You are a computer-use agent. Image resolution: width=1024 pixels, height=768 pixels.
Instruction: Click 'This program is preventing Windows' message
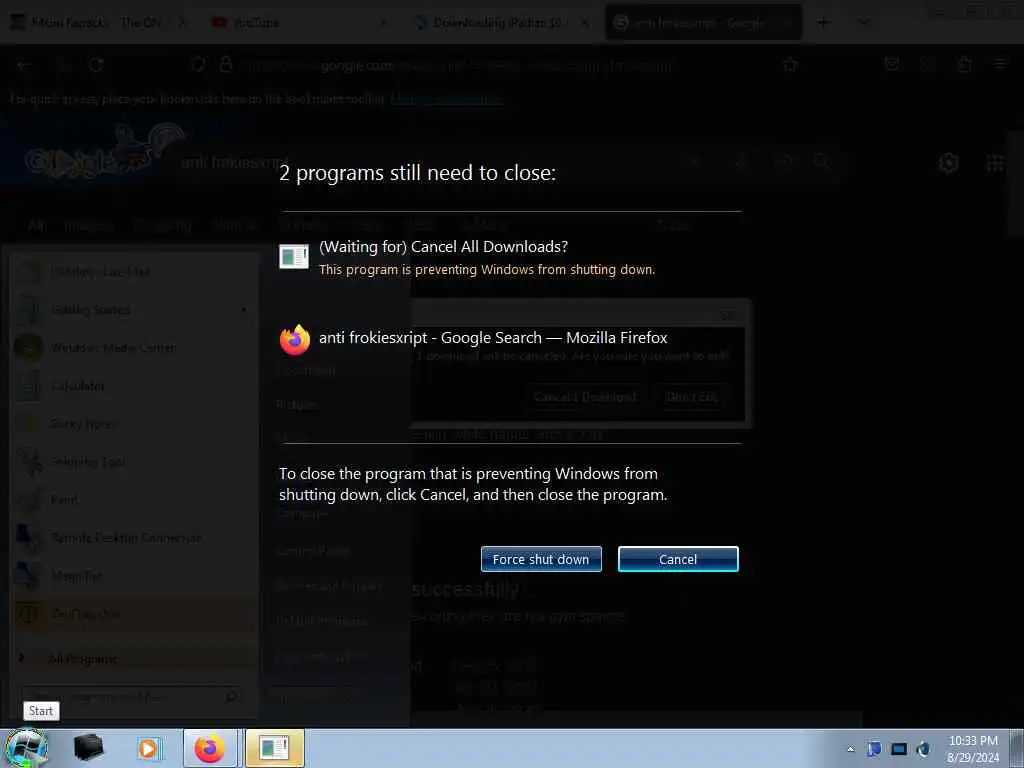coord(487,270)
